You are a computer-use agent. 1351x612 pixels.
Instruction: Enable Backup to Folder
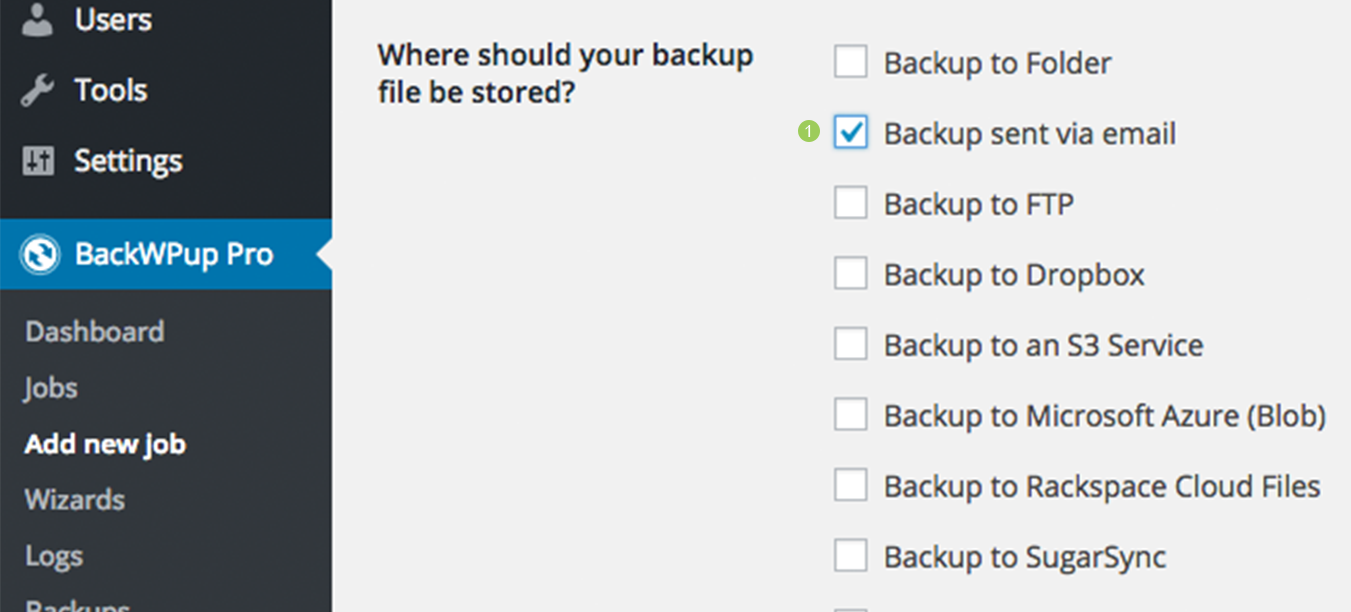point(851,61)
